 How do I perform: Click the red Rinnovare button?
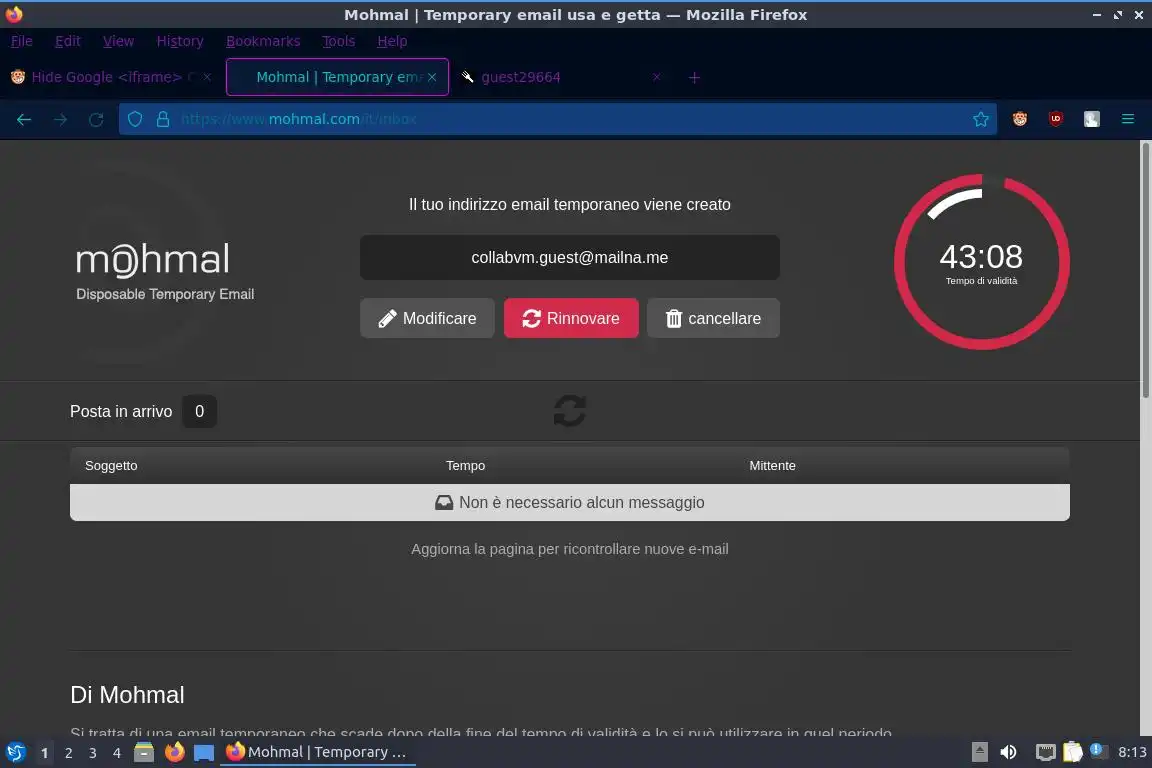tap(571, 318)
